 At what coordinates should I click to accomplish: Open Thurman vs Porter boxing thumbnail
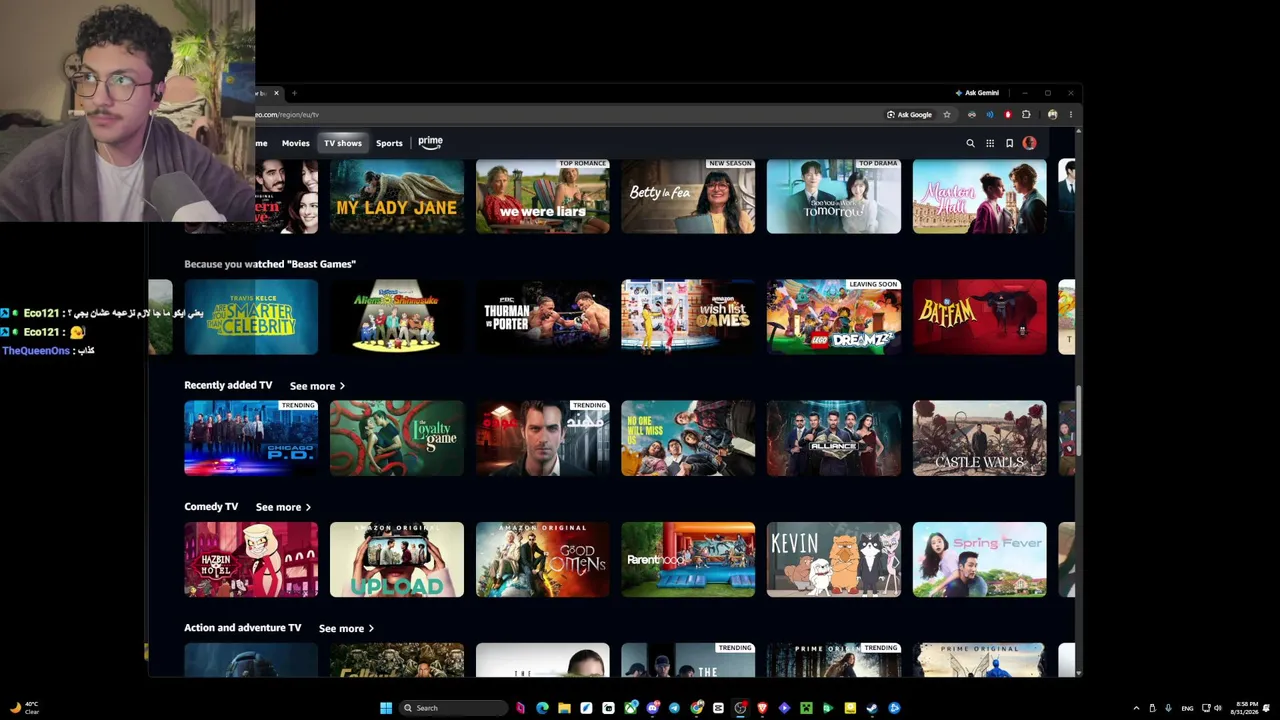tap(543, 317)
